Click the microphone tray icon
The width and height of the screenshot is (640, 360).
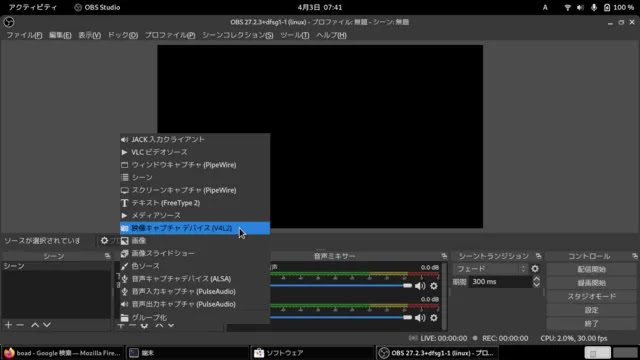tap(594, 7)
